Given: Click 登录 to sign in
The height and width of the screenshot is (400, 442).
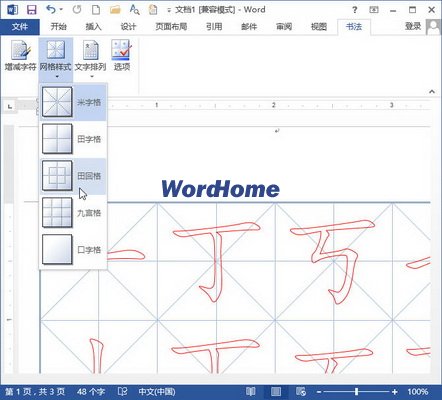Looking at the screenshot, I should pyautogui.click(x=413, y=26).
